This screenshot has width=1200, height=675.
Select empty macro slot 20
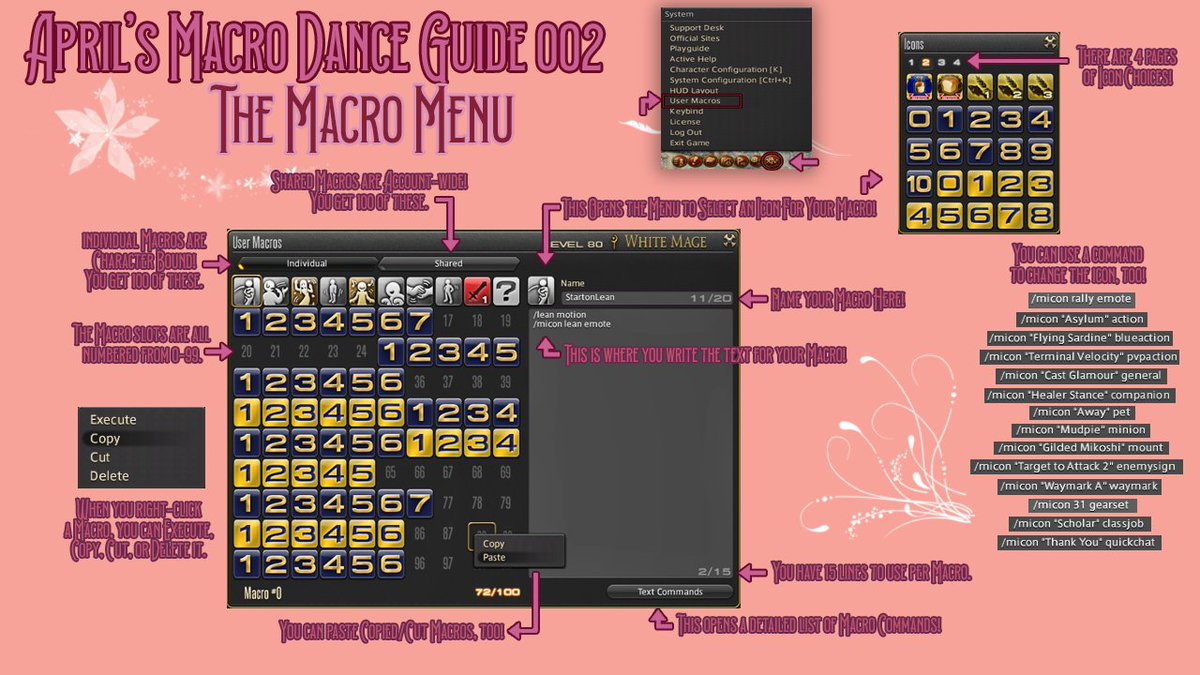pos(246,352)
